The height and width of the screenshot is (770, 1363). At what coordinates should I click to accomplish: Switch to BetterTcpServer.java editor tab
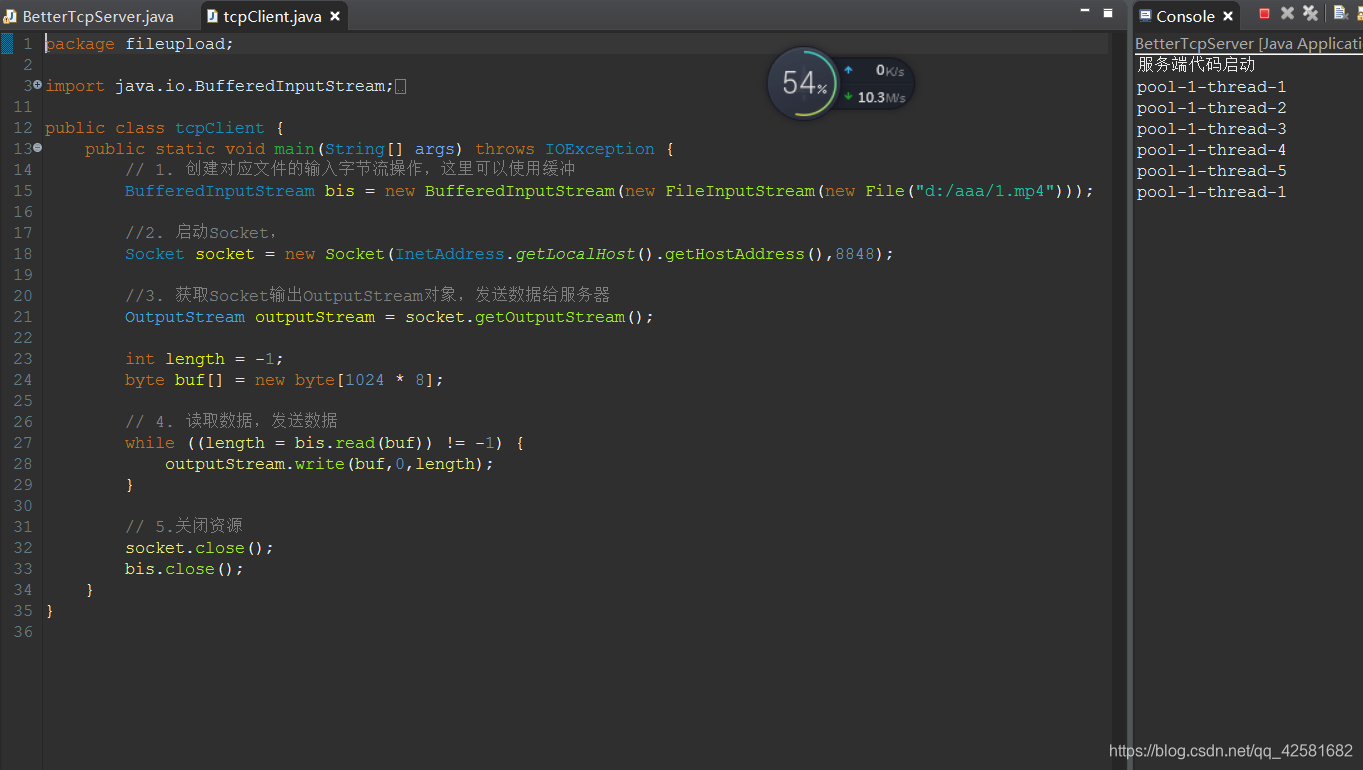click(89, 16)
